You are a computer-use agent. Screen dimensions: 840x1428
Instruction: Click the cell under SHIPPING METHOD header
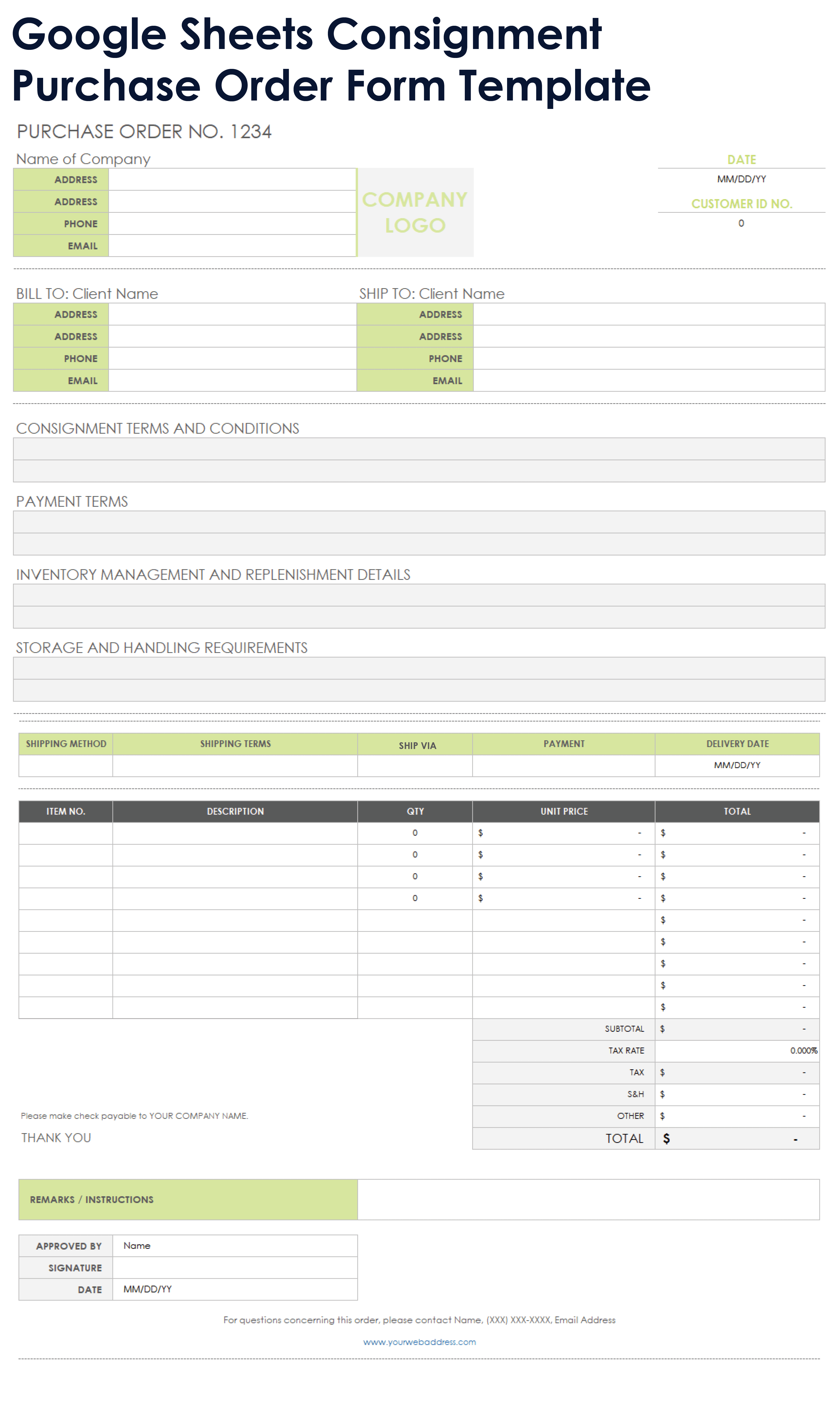point(66,766)
